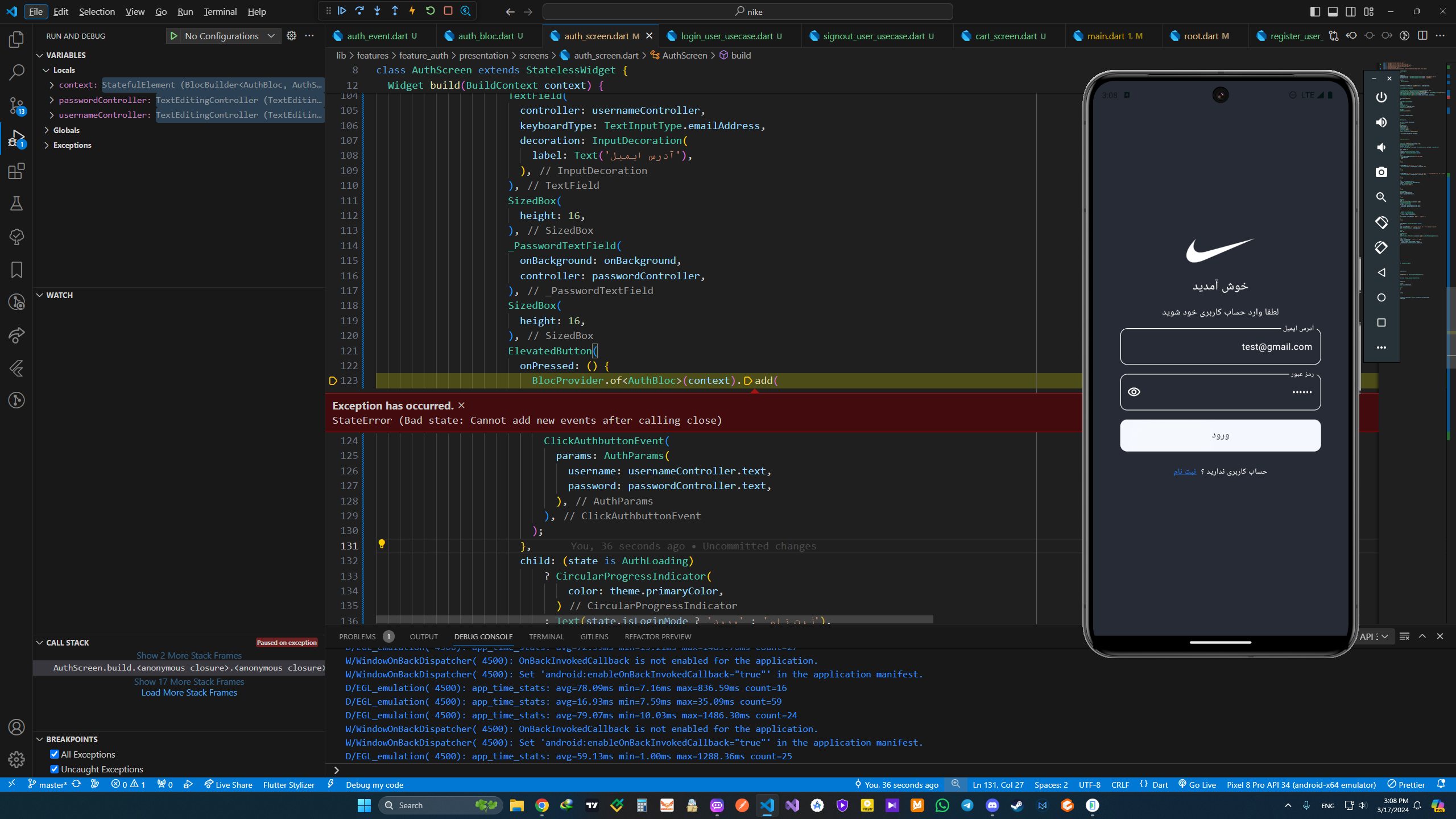Open the File menu
The image size is (1456, 819).
click(36, 11)
